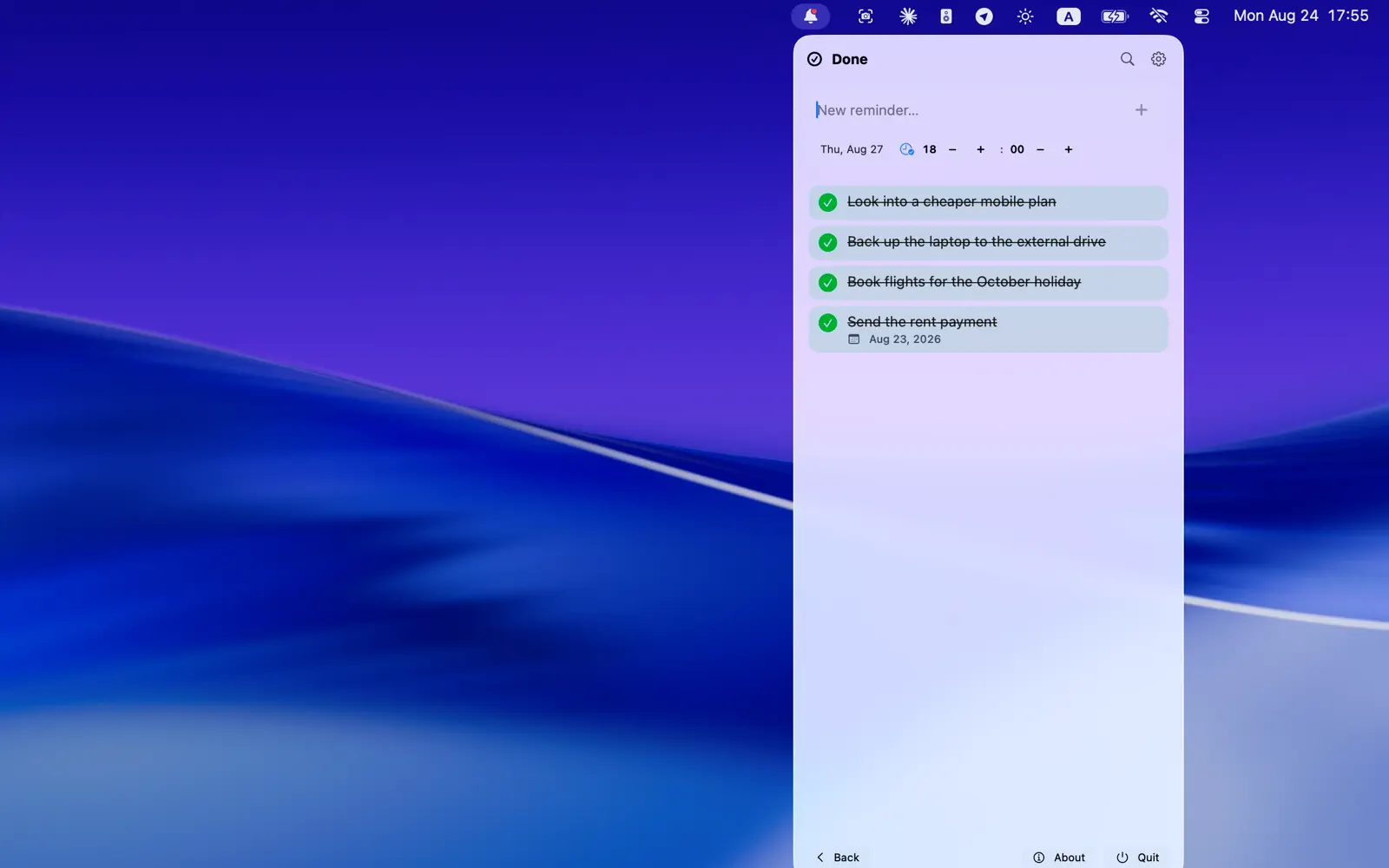Open the input source A menu
This screenshot has width=1389, height=868.
pos(1069,16)
